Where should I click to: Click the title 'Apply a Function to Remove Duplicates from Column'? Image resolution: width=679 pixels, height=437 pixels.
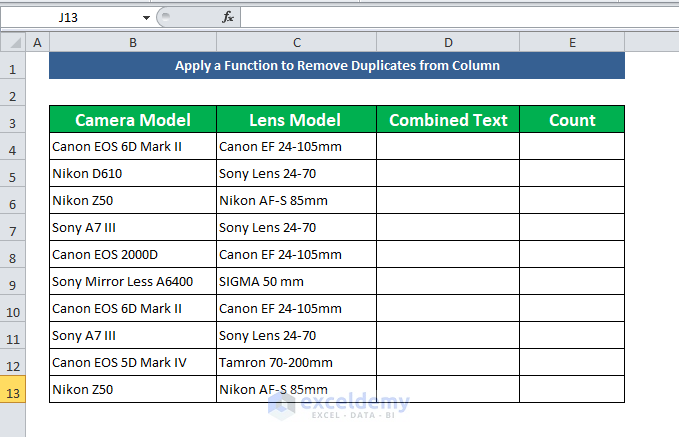tap(337, 66)
